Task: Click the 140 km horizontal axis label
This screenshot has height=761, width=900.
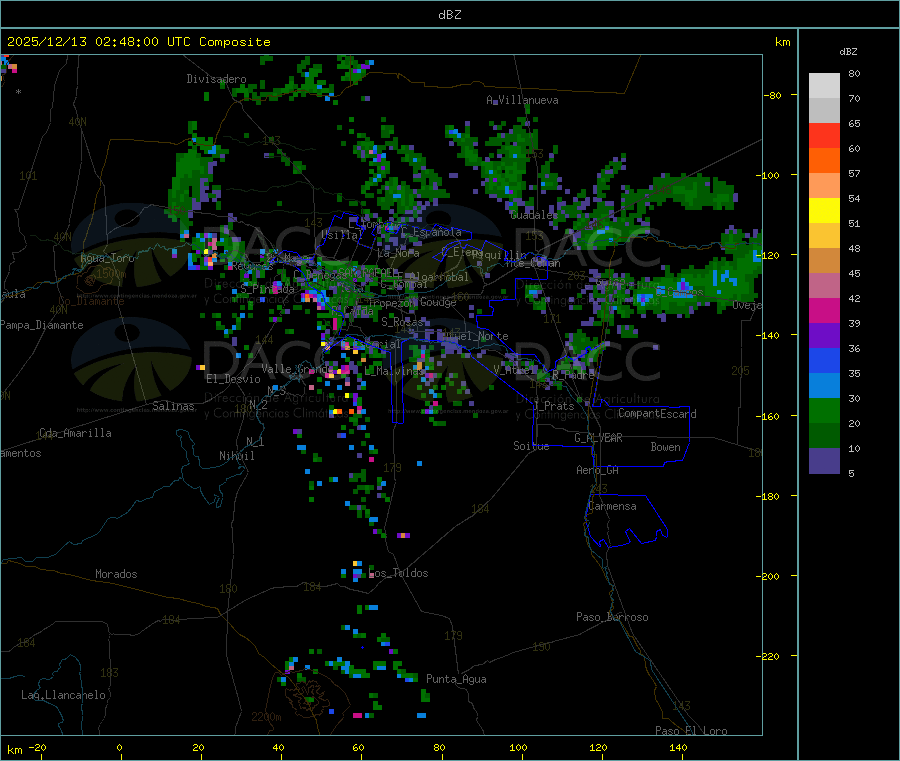Action: pos(678,747)
